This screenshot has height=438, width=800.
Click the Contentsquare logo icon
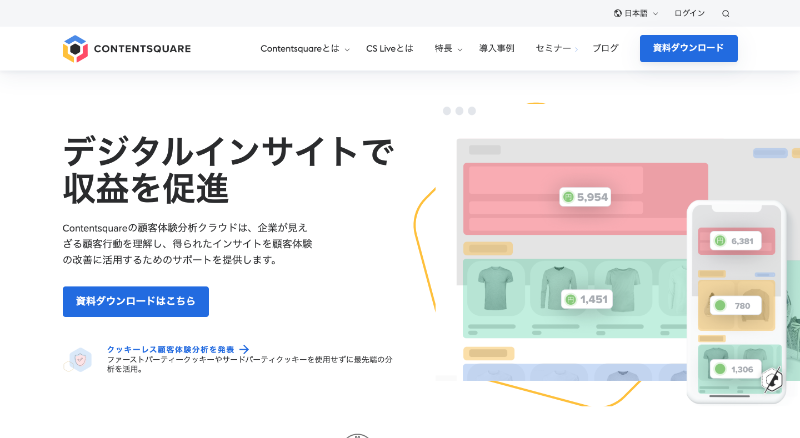[75, 48]
